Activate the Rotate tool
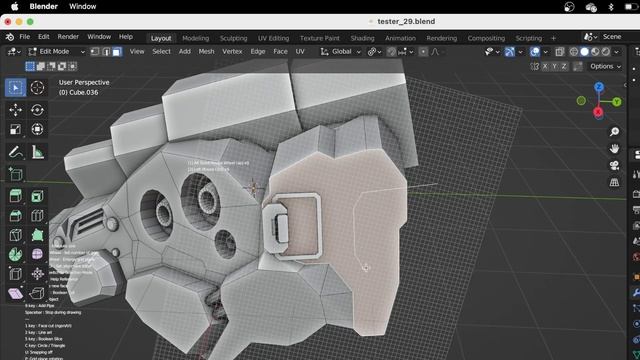The height and width of the screenshot is (360, 640). tap(37, 110)
